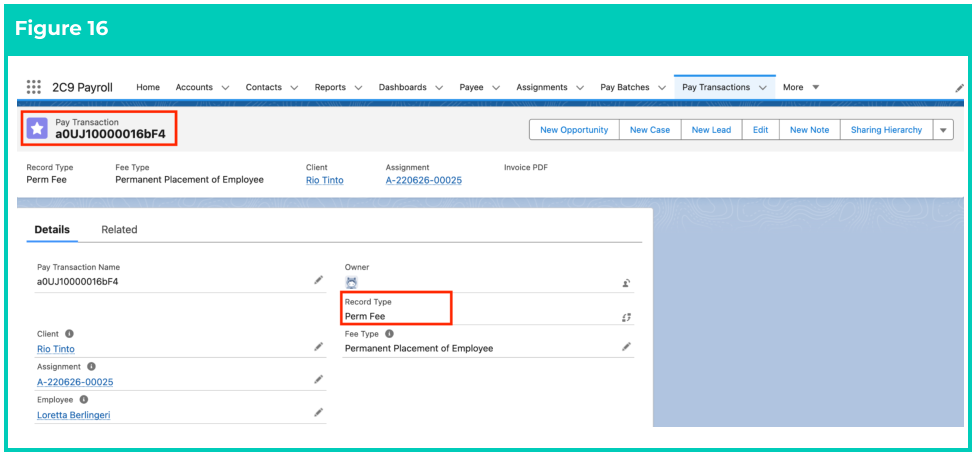Open the Pay Batches tab

(x=624, y=87)
